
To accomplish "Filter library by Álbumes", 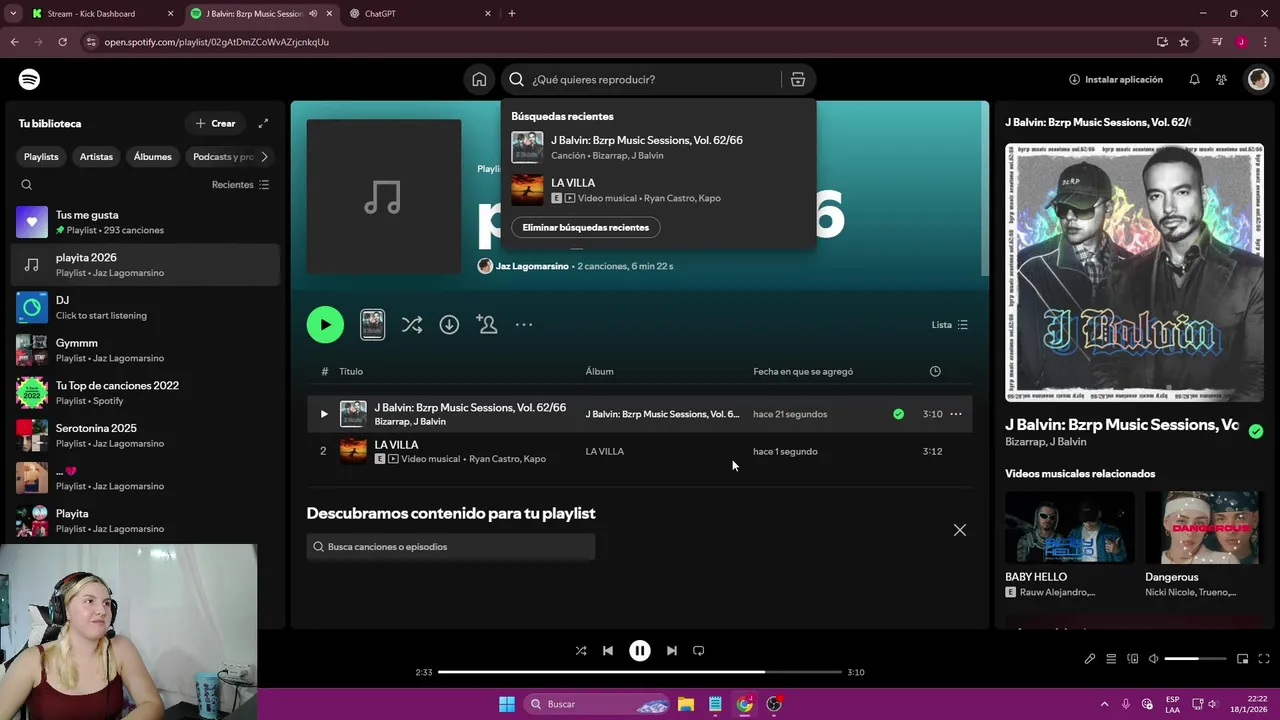I will pos(152,157).
